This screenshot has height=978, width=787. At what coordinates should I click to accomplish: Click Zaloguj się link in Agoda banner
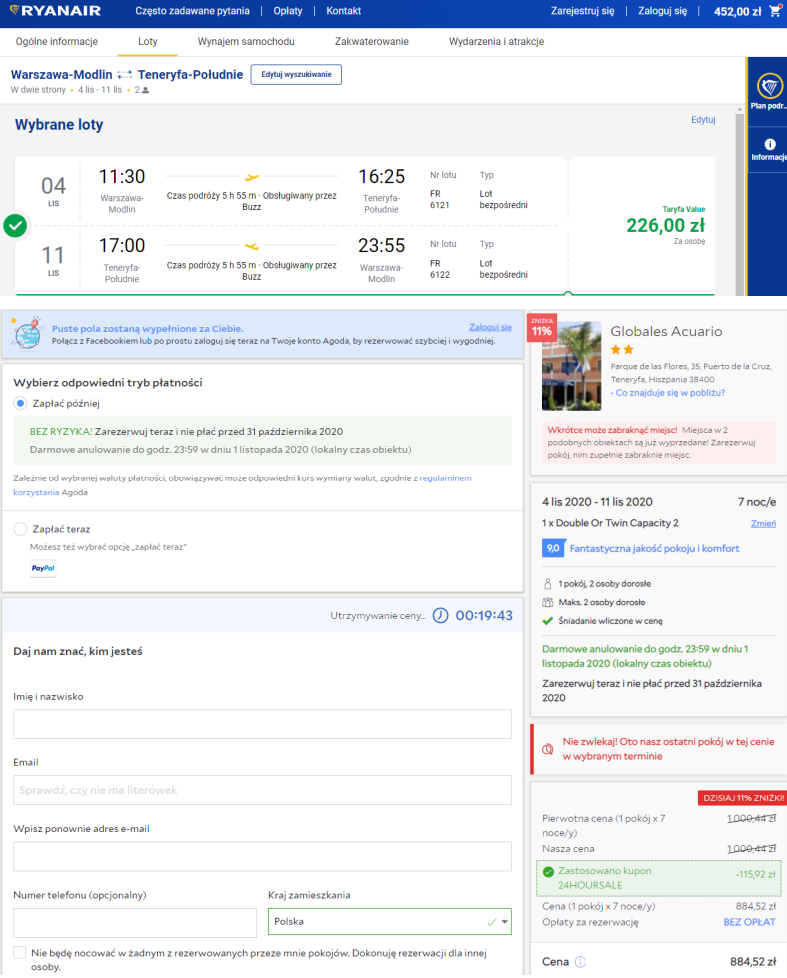[x=490, y=327]
